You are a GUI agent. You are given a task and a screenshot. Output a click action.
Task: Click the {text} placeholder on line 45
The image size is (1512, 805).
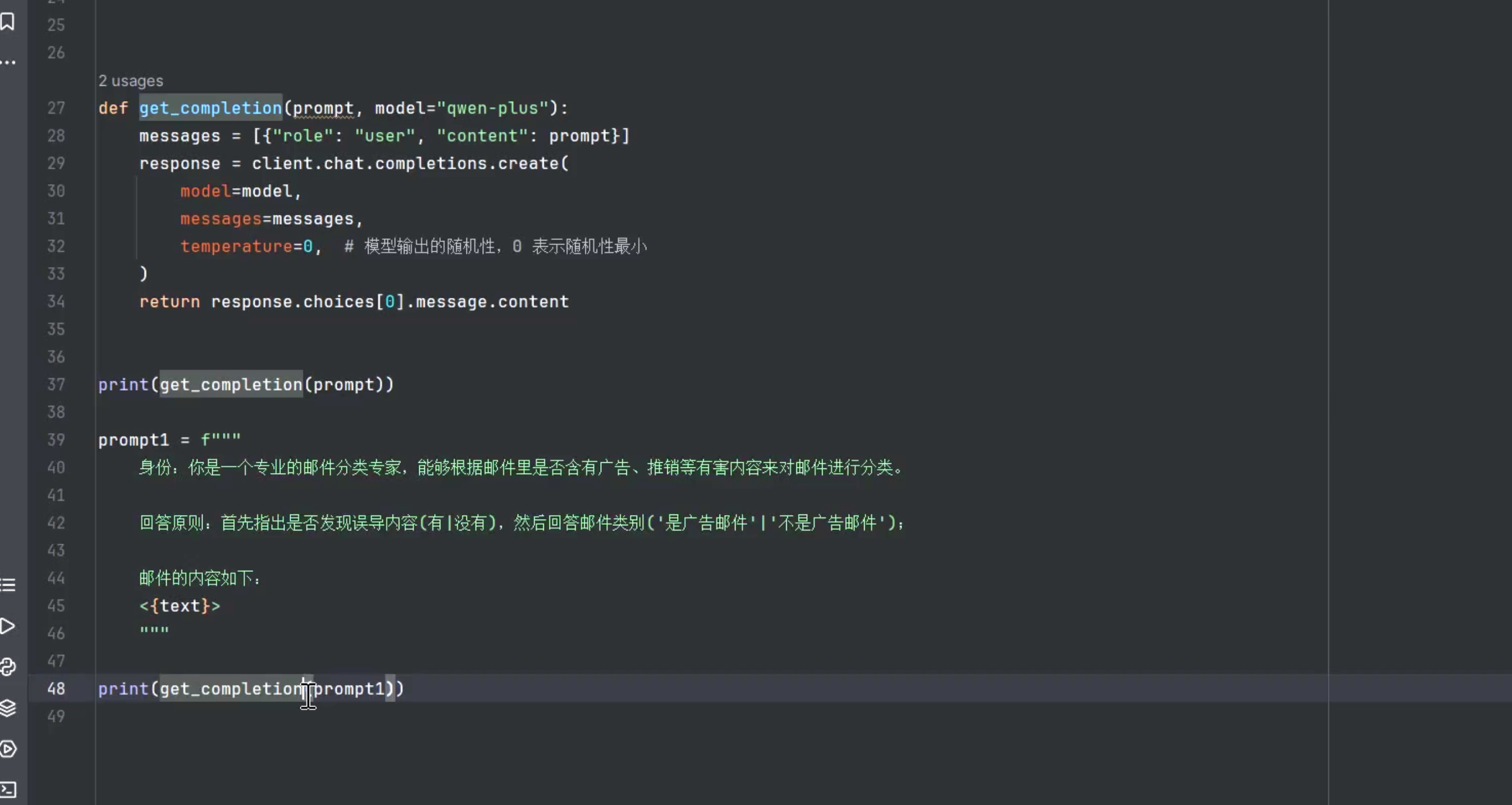point(180,606)
